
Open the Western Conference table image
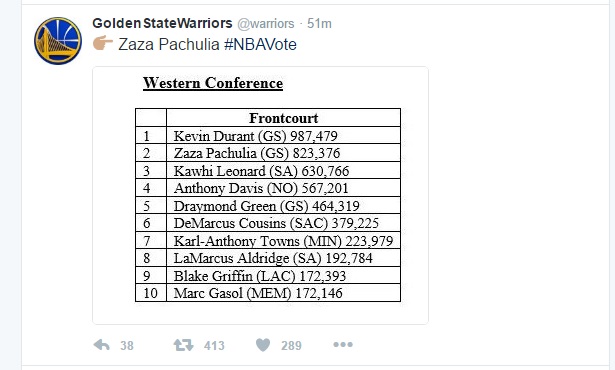point(260,195)
